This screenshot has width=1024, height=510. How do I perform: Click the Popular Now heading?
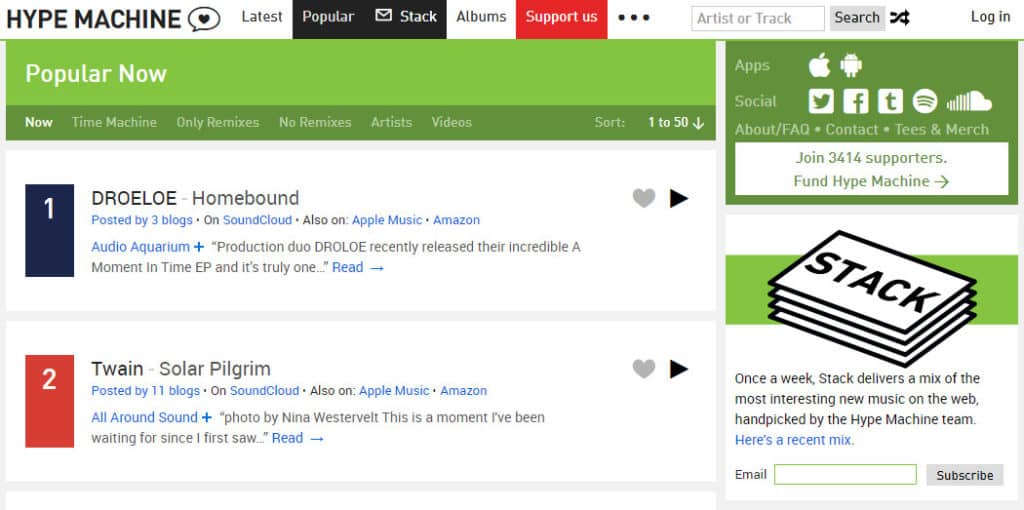point(96,74)
